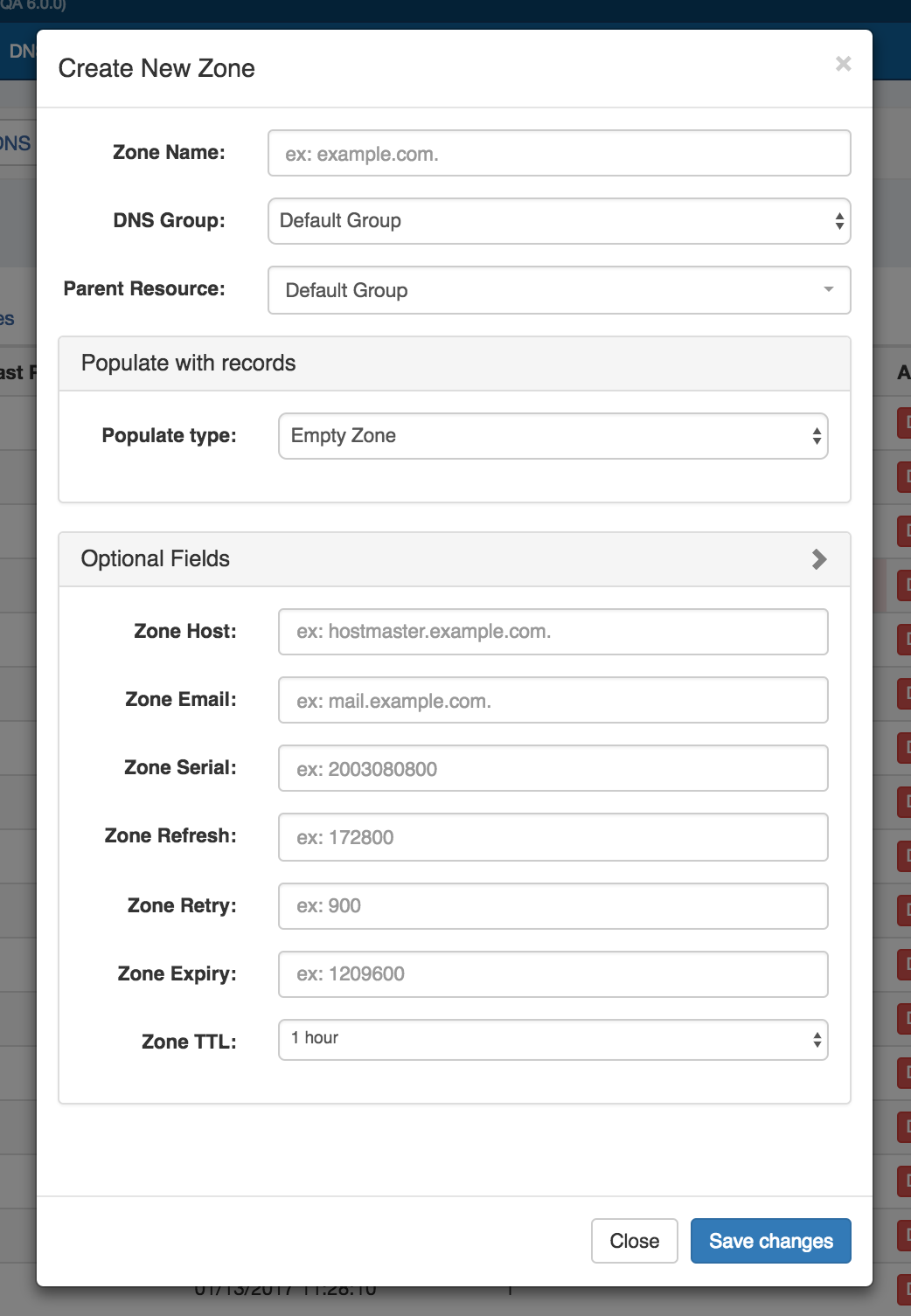This screenshot has height=1316, width=911.
Task: Focus the Zone Host text field
Action: pyautogui.click(x=553, y=632)
